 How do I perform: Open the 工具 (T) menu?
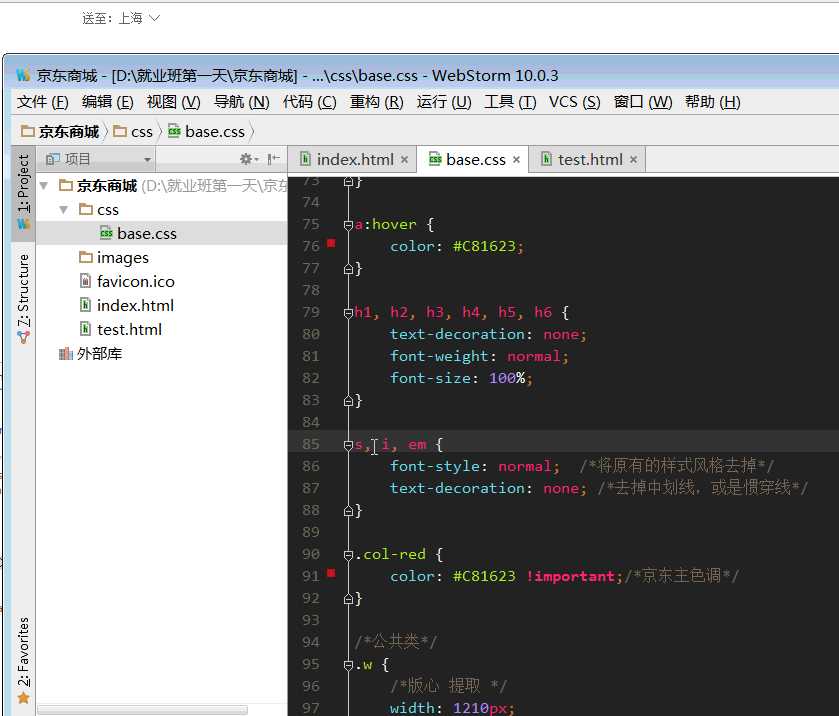click(510, 102)
